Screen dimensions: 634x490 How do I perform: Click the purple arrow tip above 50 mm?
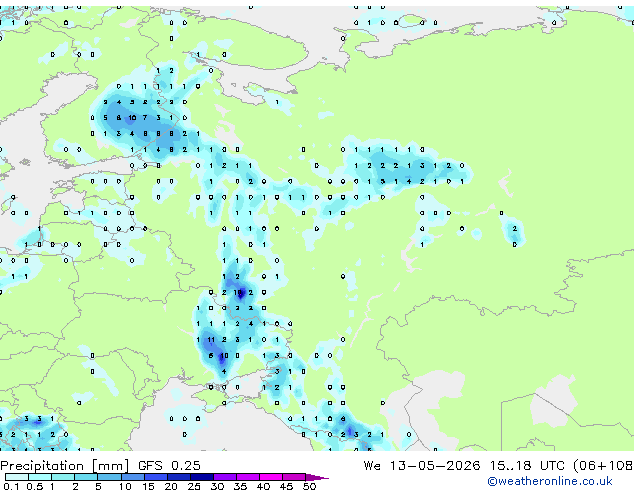(317, 477)
